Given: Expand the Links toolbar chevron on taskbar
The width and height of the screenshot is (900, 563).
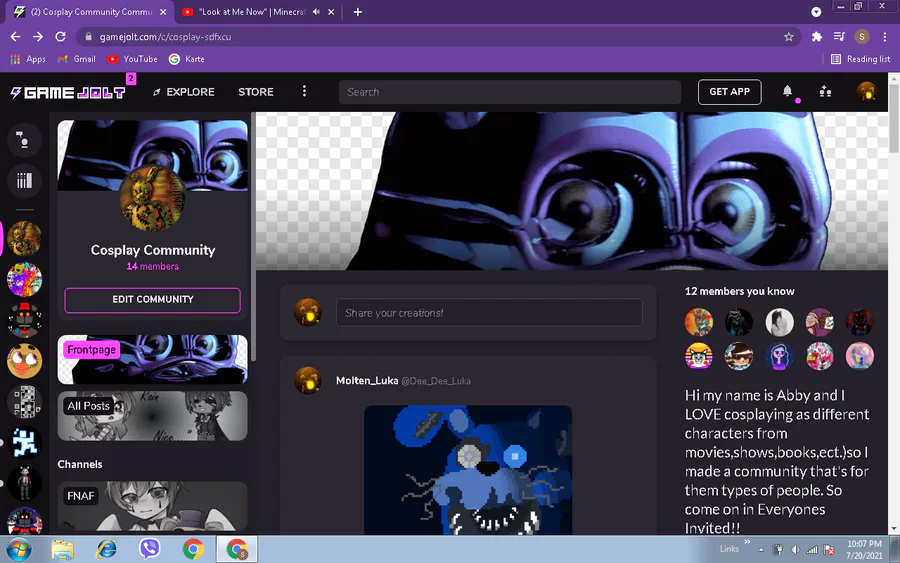Looking at the screenshot, I should [747, 541].
